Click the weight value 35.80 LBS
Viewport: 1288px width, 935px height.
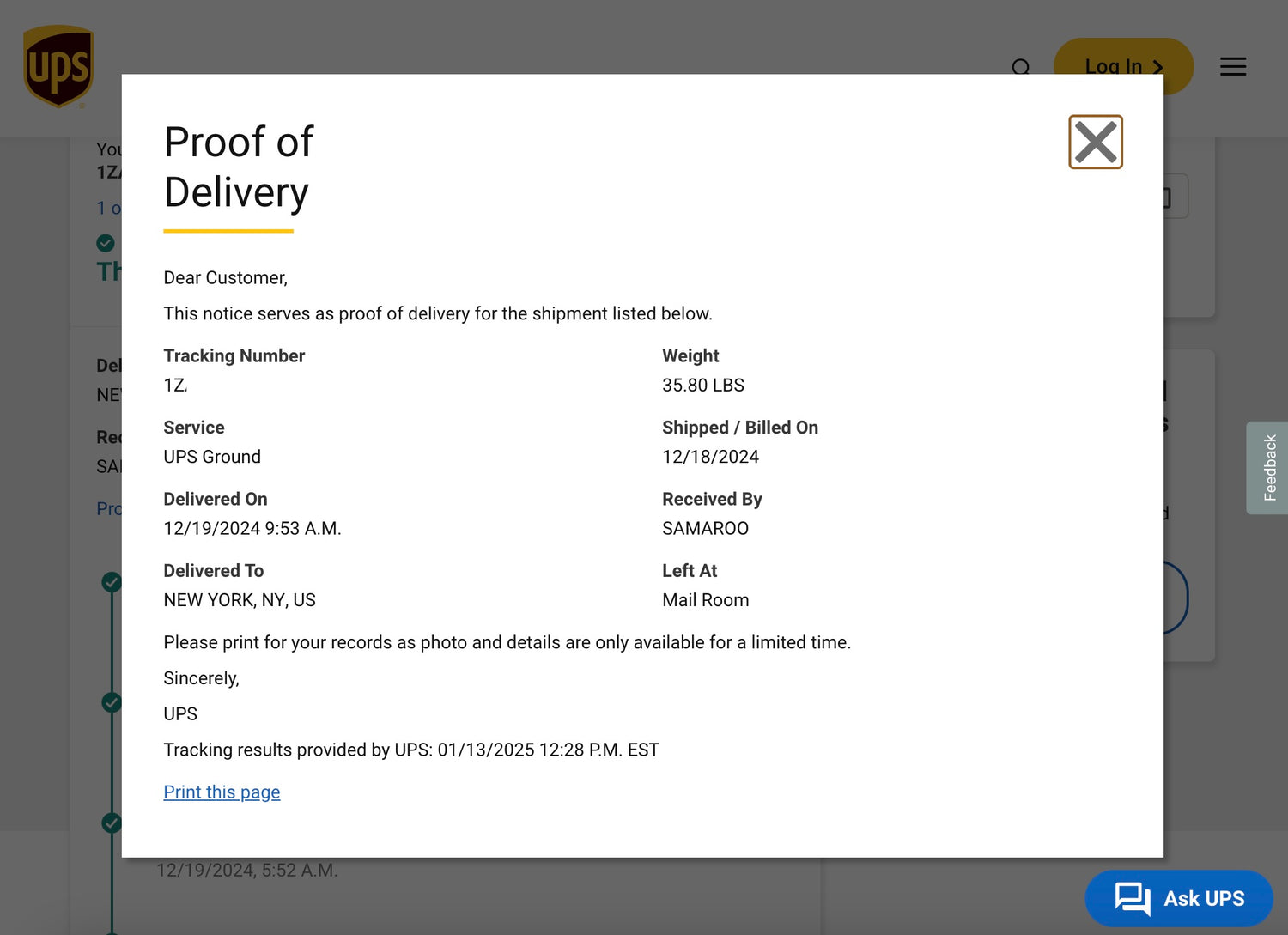tap(702, 386)
